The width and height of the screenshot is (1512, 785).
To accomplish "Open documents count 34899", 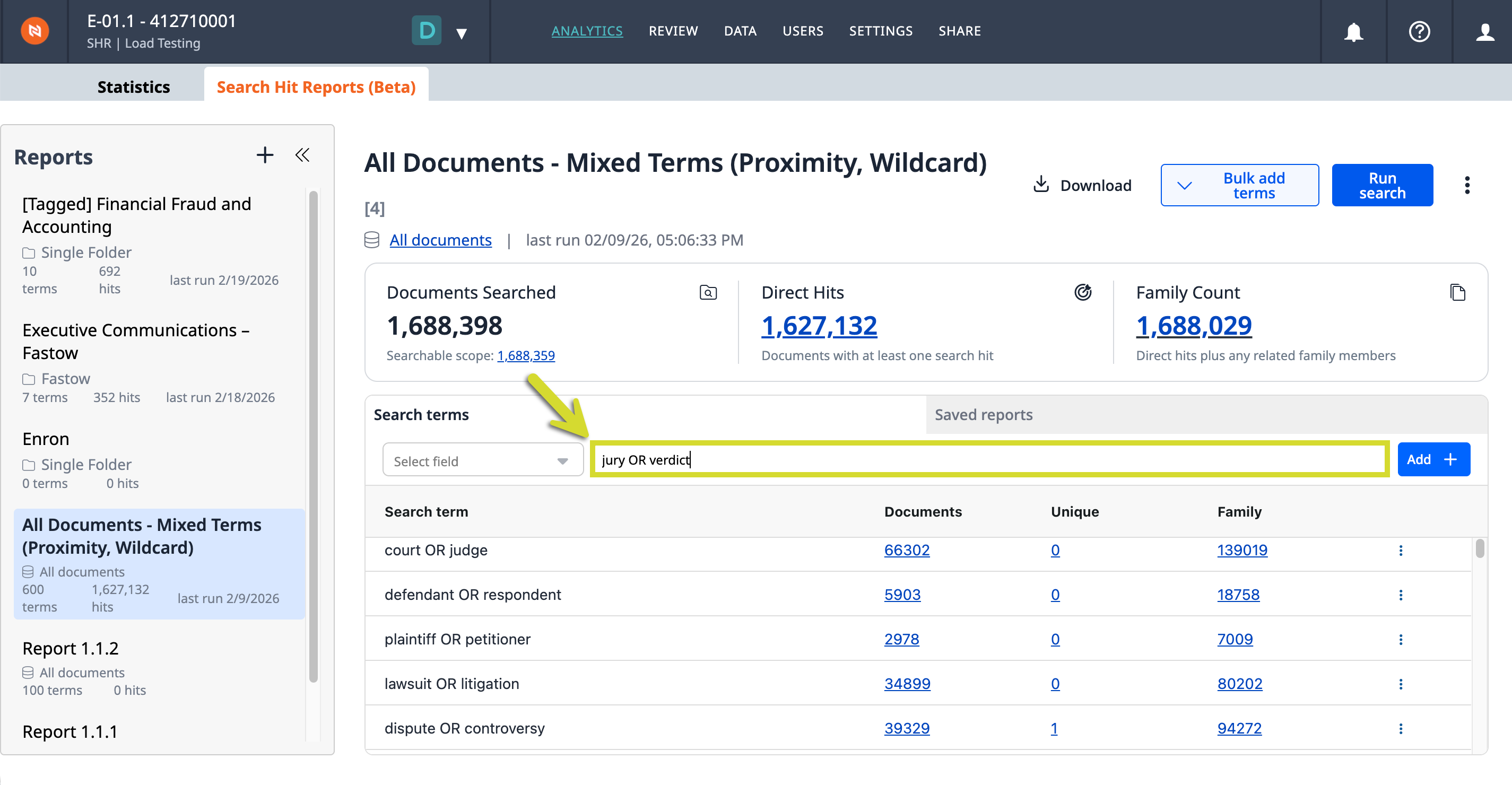I will pos(907,684).
